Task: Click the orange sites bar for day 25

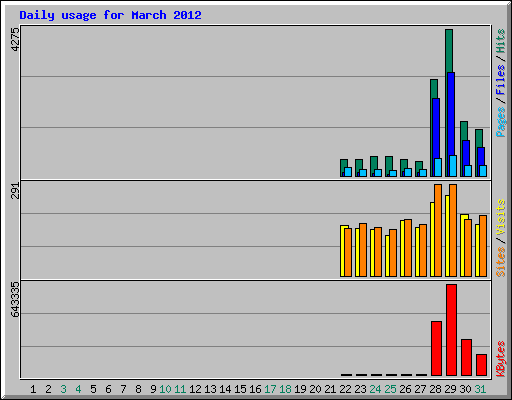Action: pyautogui.click(x=393, y=253)
